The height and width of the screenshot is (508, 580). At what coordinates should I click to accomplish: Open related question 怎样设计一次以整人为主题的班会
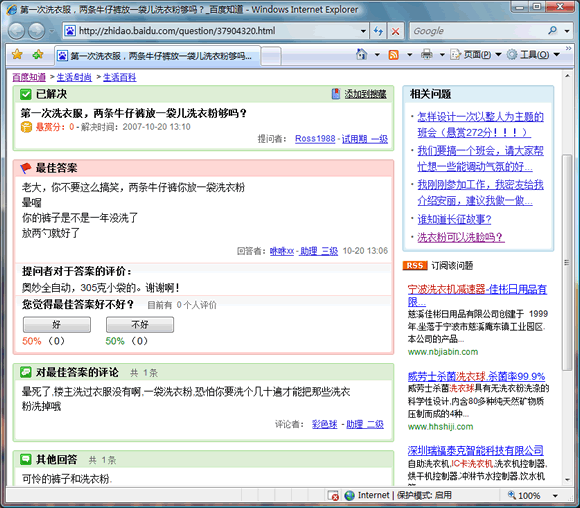click(480, 124)
